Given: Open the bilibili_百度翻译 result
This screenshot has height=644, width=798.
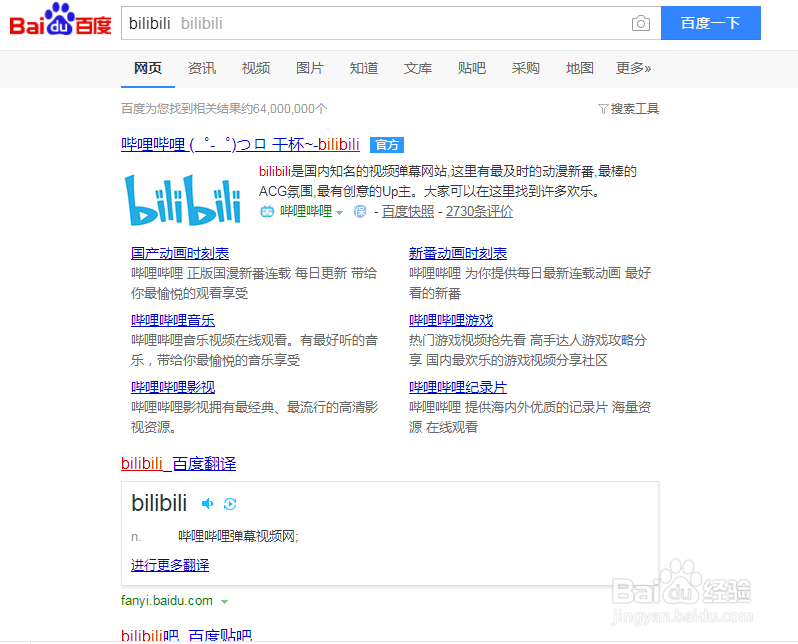Looking at the screenshot, I should [179, 464].
